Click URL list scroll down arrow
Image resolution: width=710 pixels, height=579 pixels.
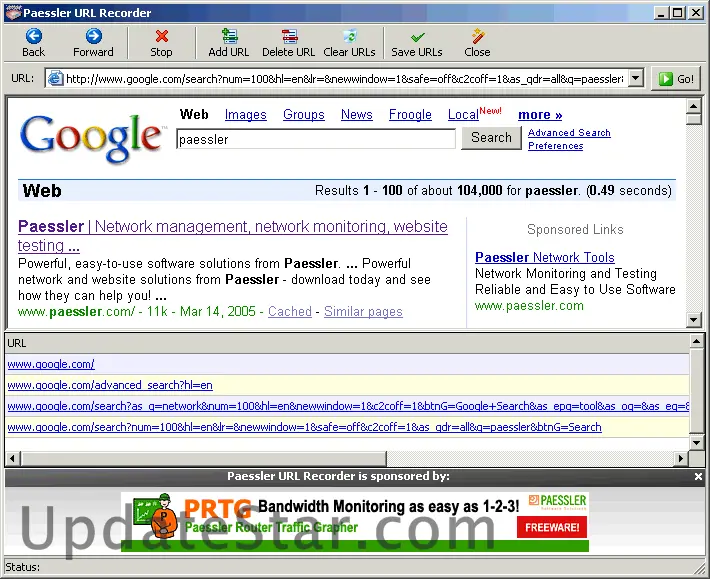point(696,442)
